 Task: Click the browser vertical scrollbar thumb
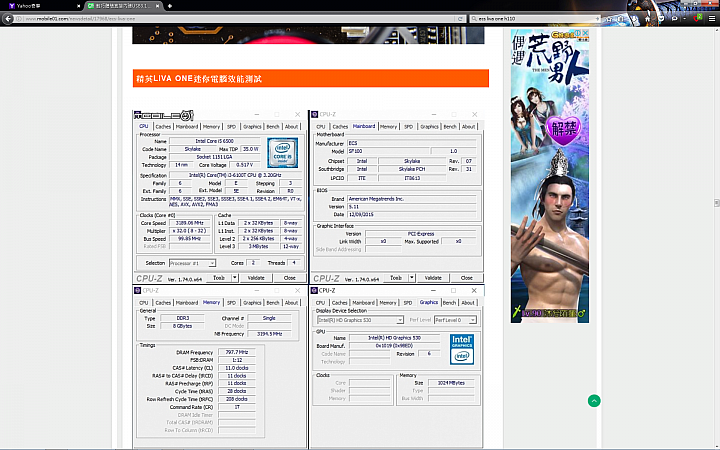pos(716,203)
